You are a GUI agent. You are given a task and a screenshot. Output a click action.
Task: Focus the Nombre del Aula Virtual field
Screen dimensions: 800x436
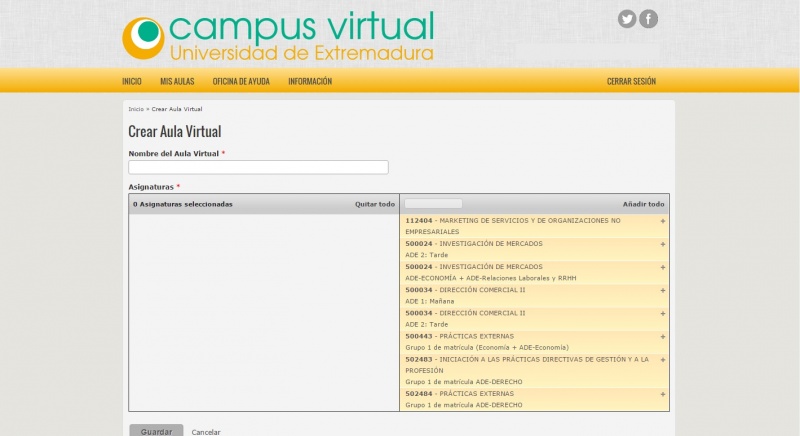click(x=258, y=168)
